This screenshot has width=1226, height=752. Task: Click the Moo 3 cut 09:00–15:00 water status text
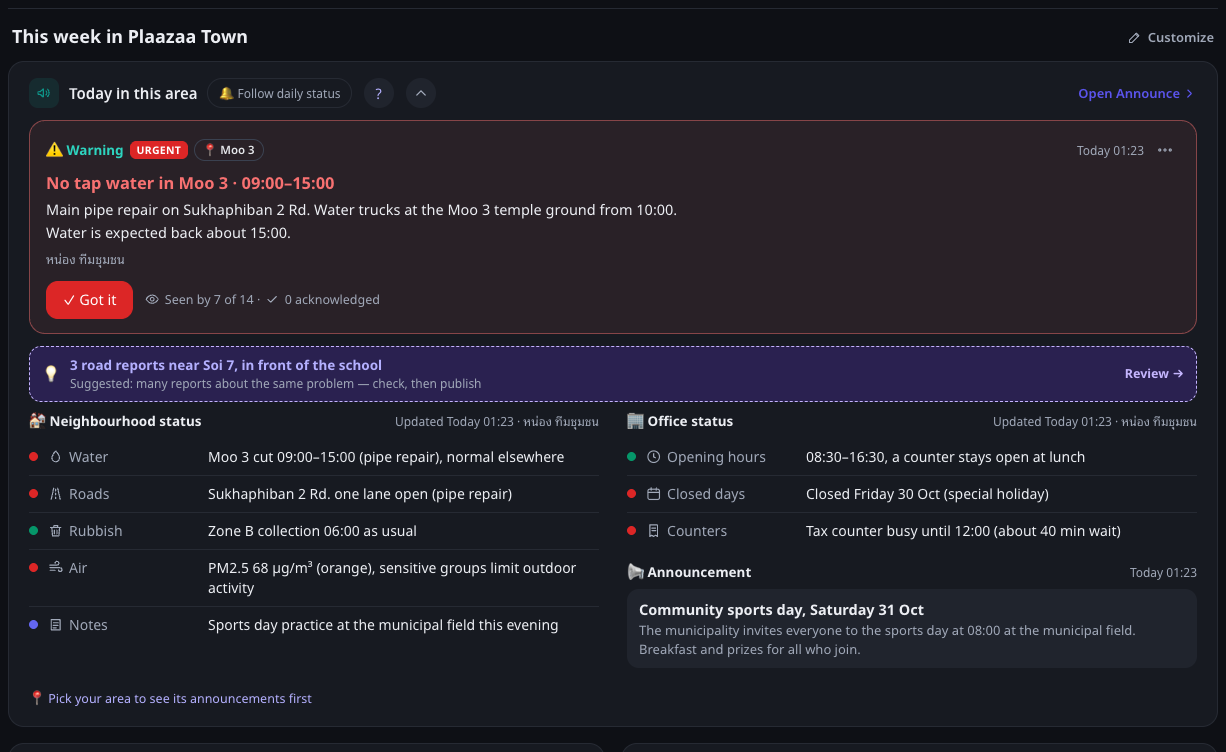pyautogui.click(x=386, y=457)
